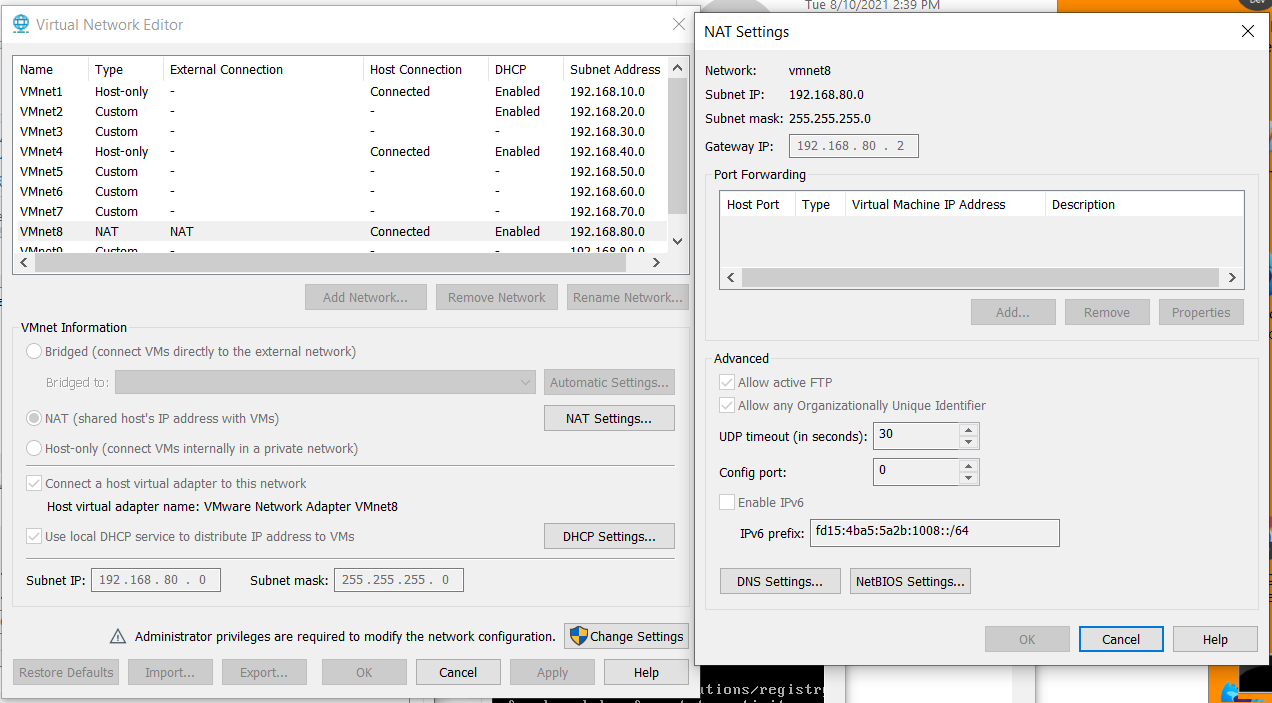This screenshot has height=703, width=1272.
Task: Click the Subnet IP field in VMnet Information
Action: (155, 580)
